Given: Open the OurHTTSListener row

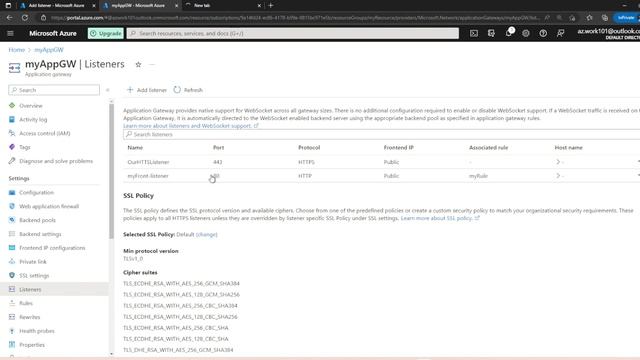Looking at the screenshot, I should 381,162.
